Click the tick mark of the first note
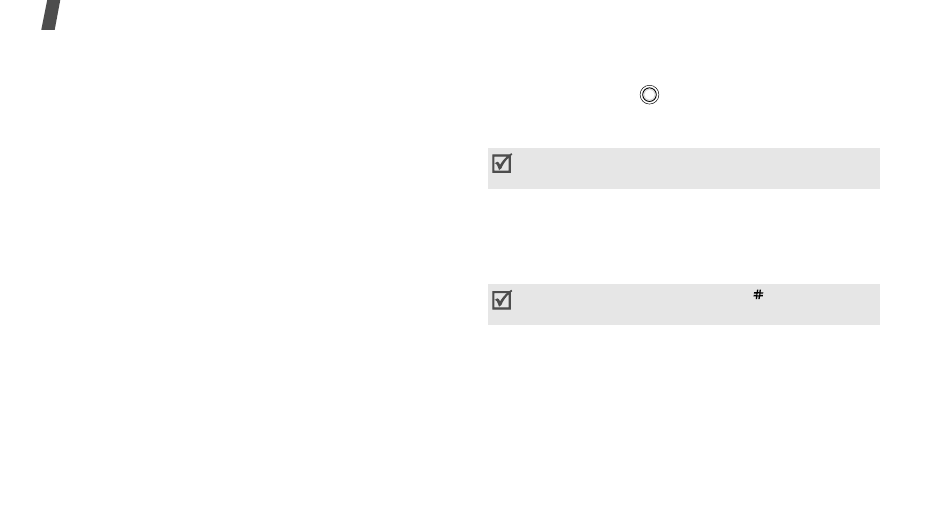Screen dimensions: 936x510 [x=502, y=166]
